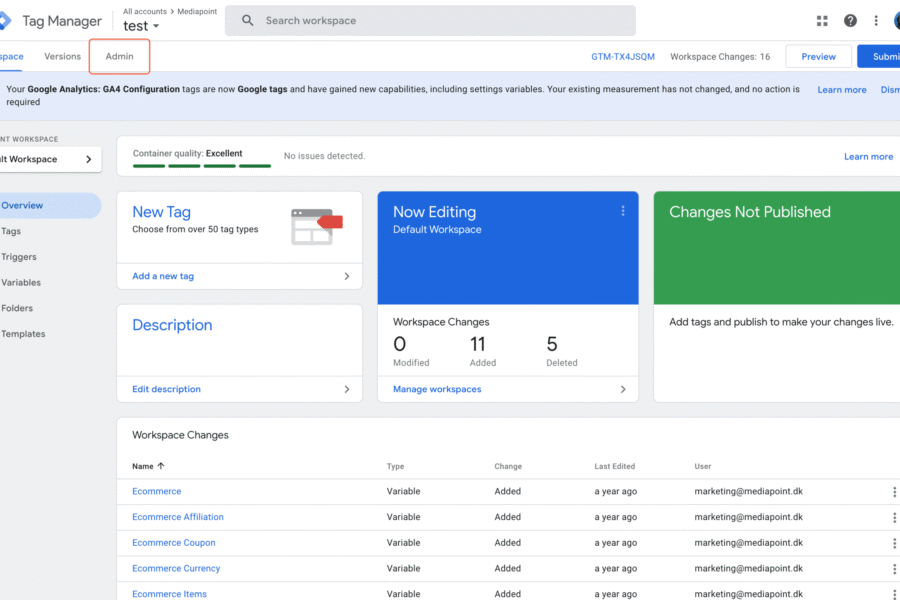Click the Submit button
900x600 pixels.
879,56
